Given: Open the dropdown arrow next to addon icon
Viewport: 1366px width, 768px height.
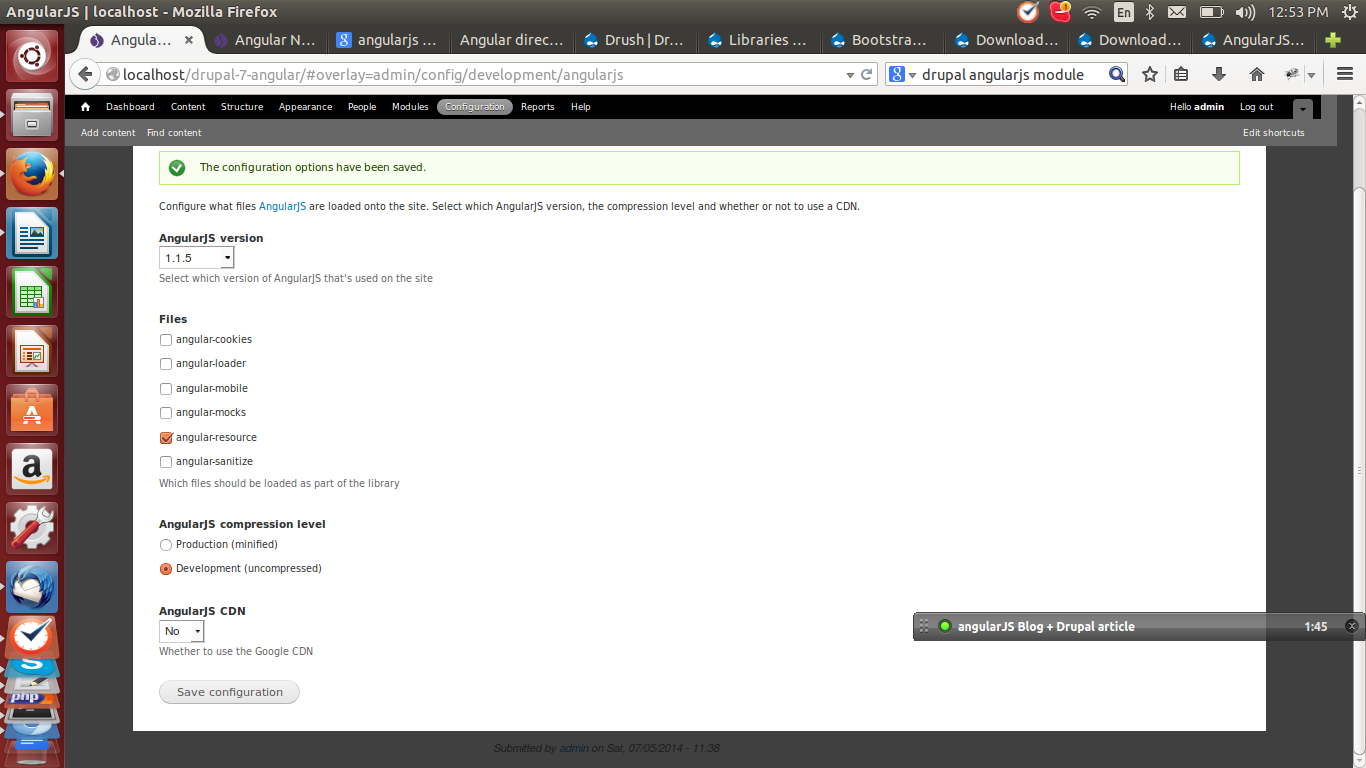Looking at the screenshot, I should [1311, 75].
